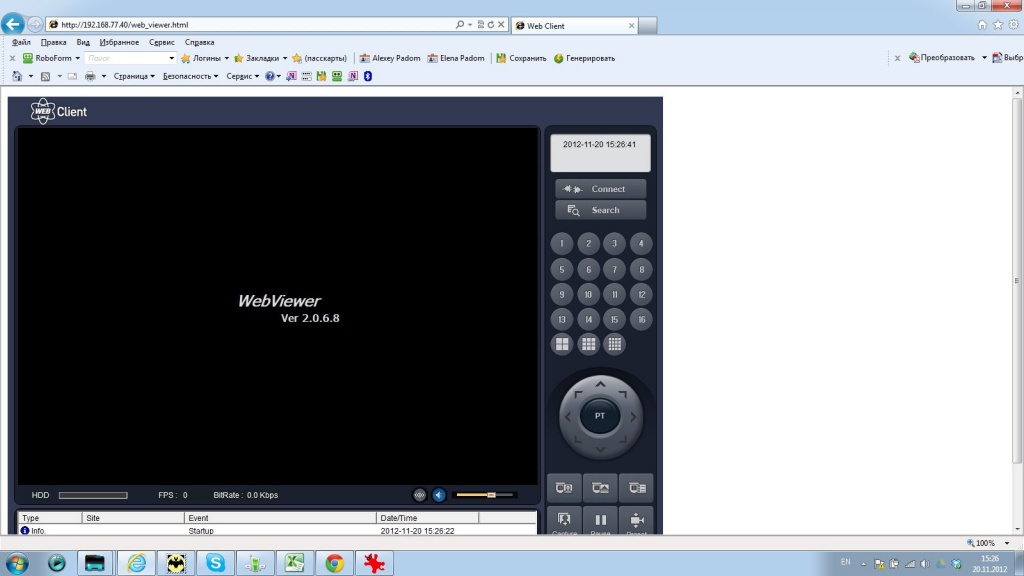Open the Безопасность dropdown menu

(190, 76)
